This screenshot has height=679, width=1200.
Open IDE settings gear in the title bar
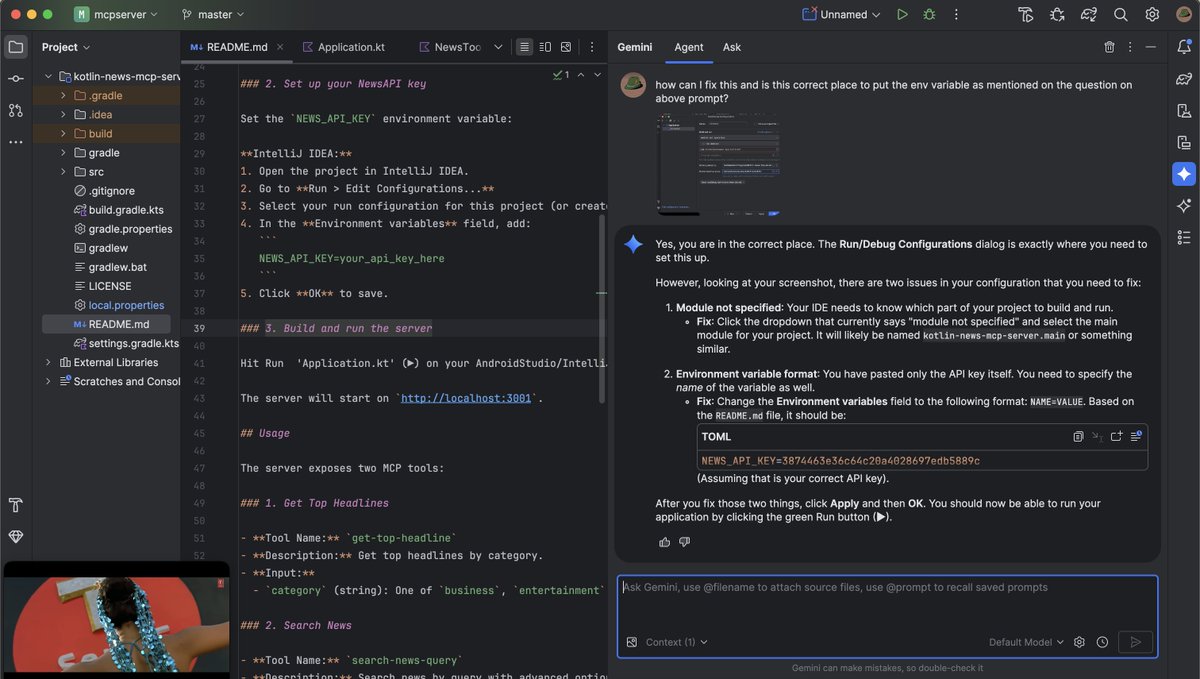pos(1152,15)
